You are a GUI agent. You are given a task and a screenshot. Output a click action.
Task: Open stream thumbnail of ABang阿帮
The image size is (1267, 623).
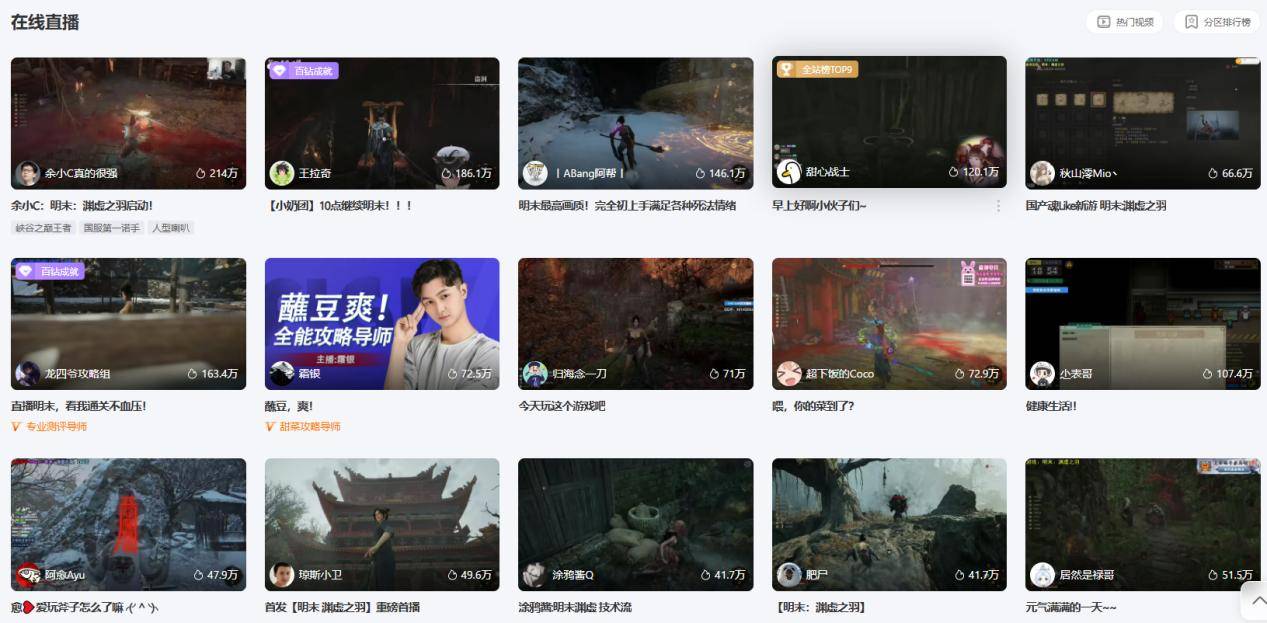pos(635,123)
